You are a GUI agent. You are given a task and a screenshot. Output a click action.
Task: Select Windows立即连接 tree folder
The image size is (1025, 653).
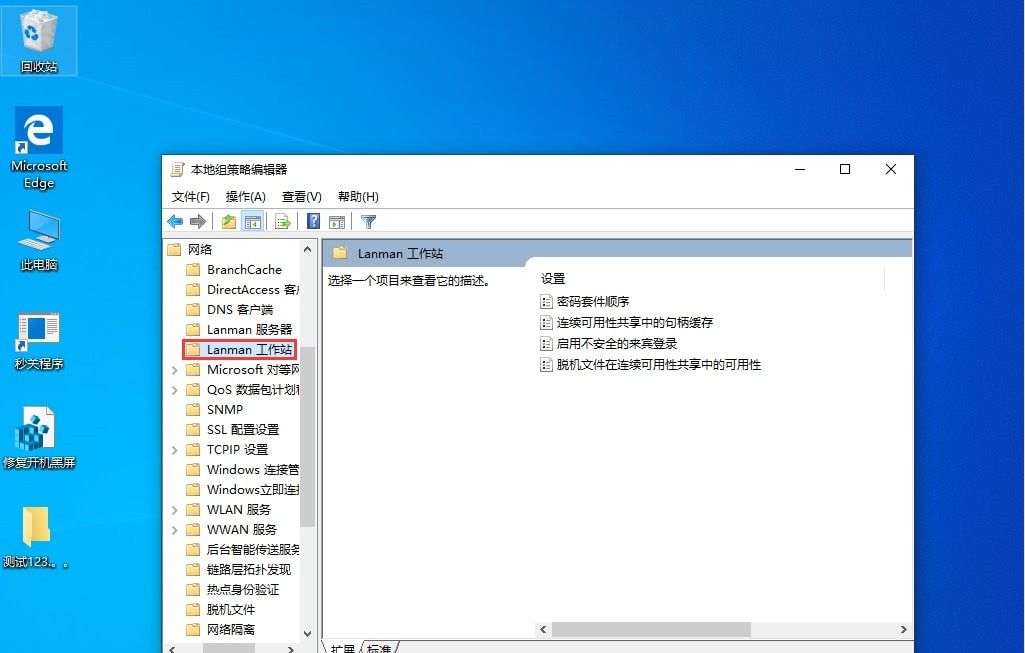[252, 490]
